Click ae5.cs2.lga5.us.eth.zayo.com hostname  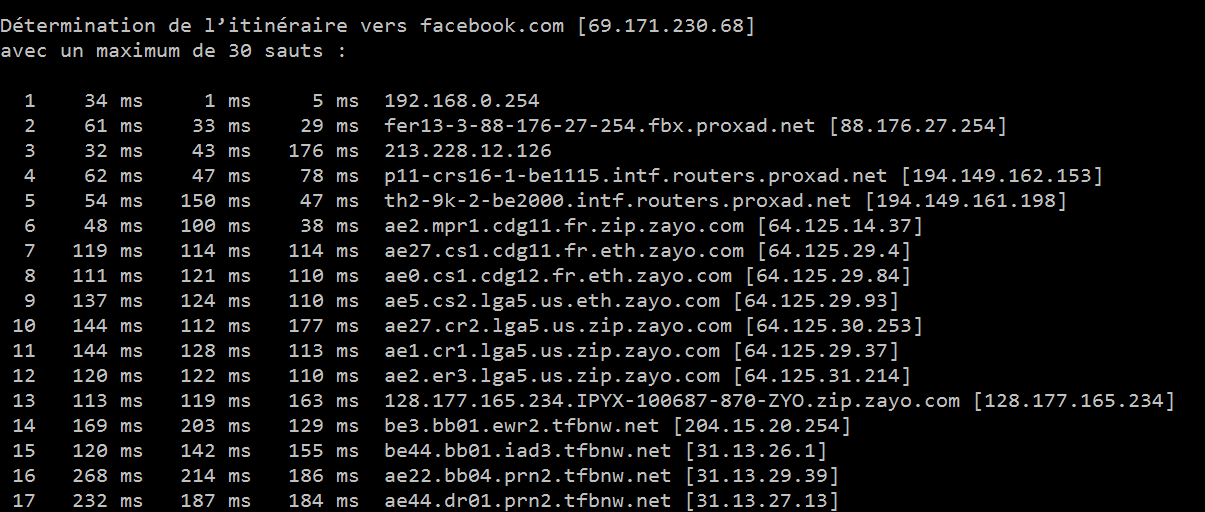pyautogui.click(x=552, y=301)
